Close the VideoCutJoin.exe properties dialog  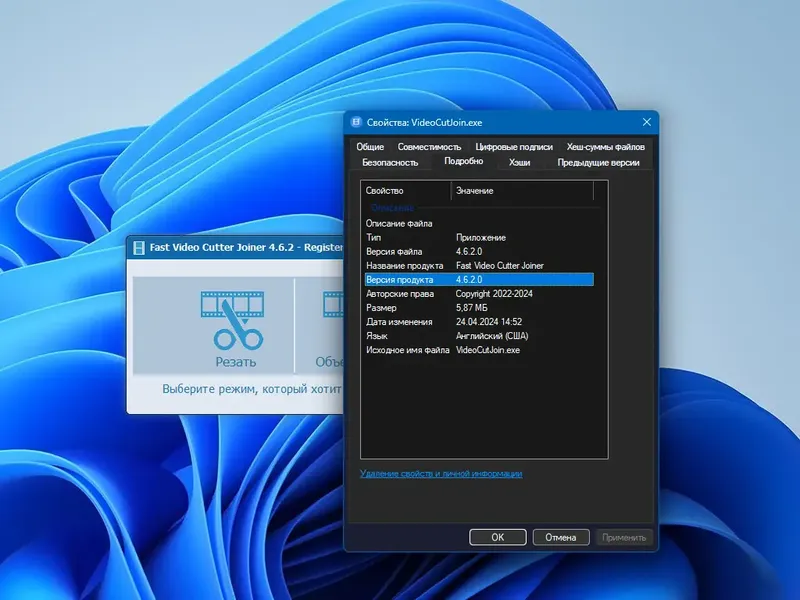[x=646, y=122]
